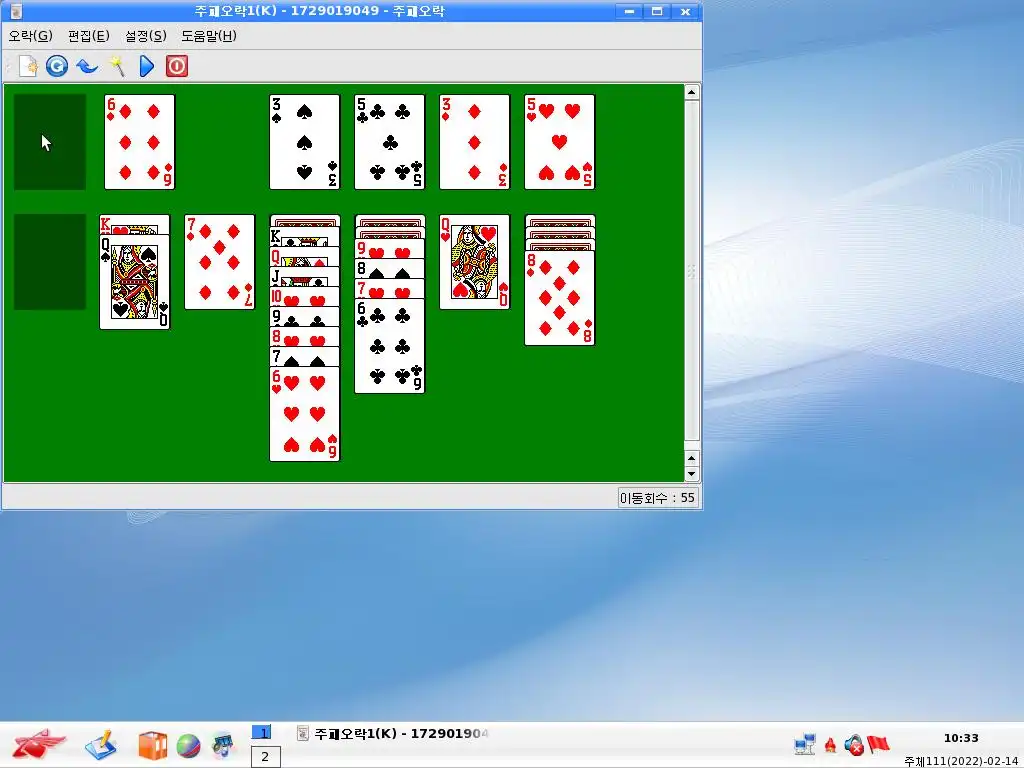This screenshot has height=768, width=1024.
Task: Select the 7 of spades card
Action: click(305, 357)
